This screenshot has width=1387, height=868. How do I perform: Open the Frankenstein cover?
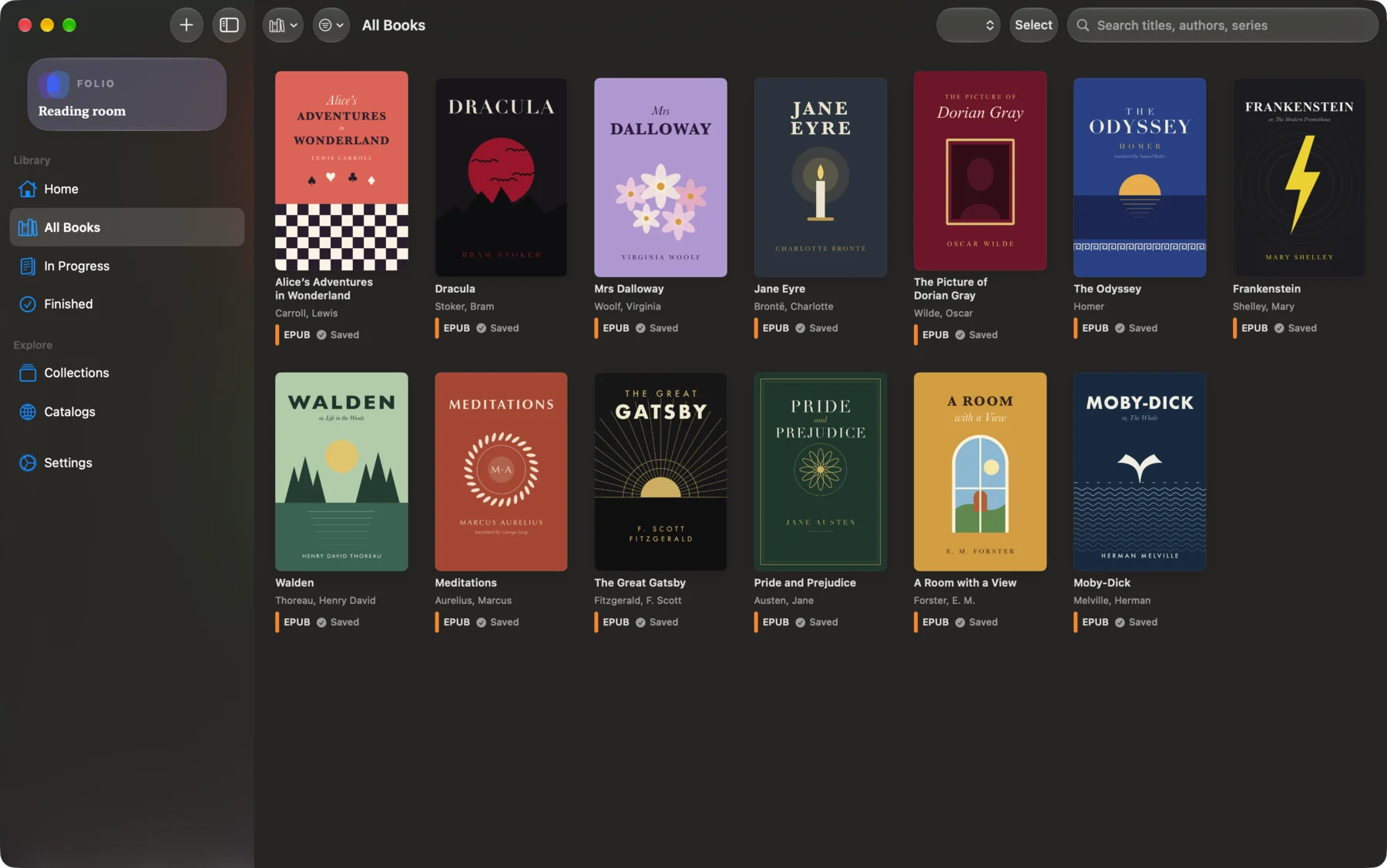point(1299,177)
